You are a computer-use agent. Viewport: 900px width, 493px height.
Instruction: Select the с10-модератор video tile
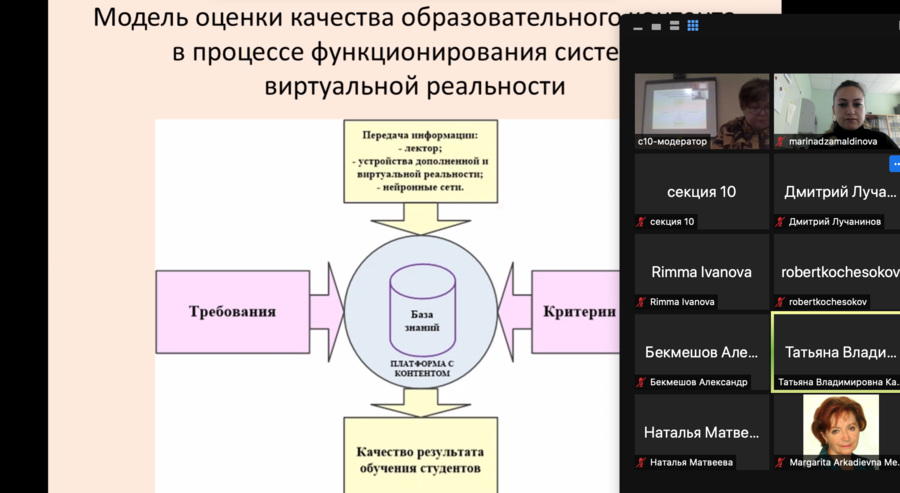(701, 106)
